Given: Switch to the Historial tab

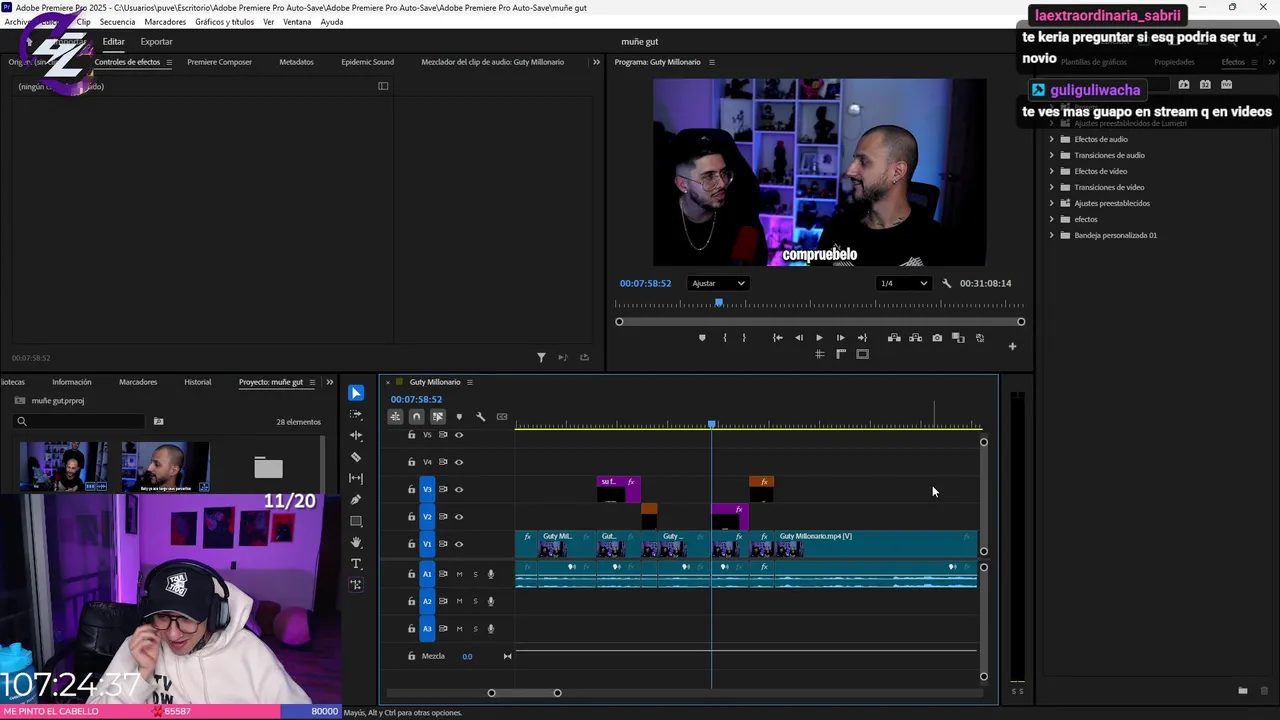Looking at the screenshot, I should [x=197, y=382].
